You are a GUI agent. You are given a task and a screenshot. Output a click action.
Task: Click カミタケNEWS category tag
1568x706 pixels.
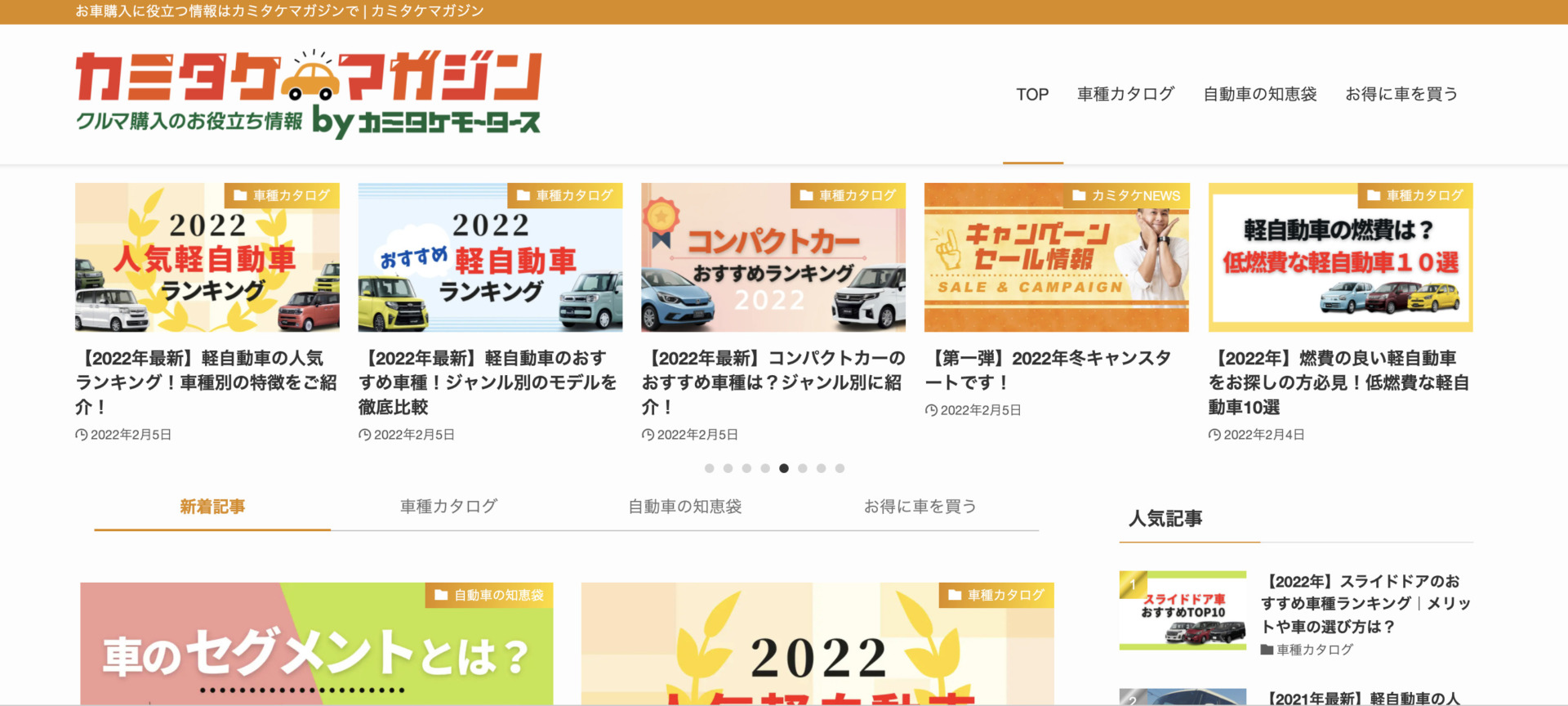(1126, 195)
